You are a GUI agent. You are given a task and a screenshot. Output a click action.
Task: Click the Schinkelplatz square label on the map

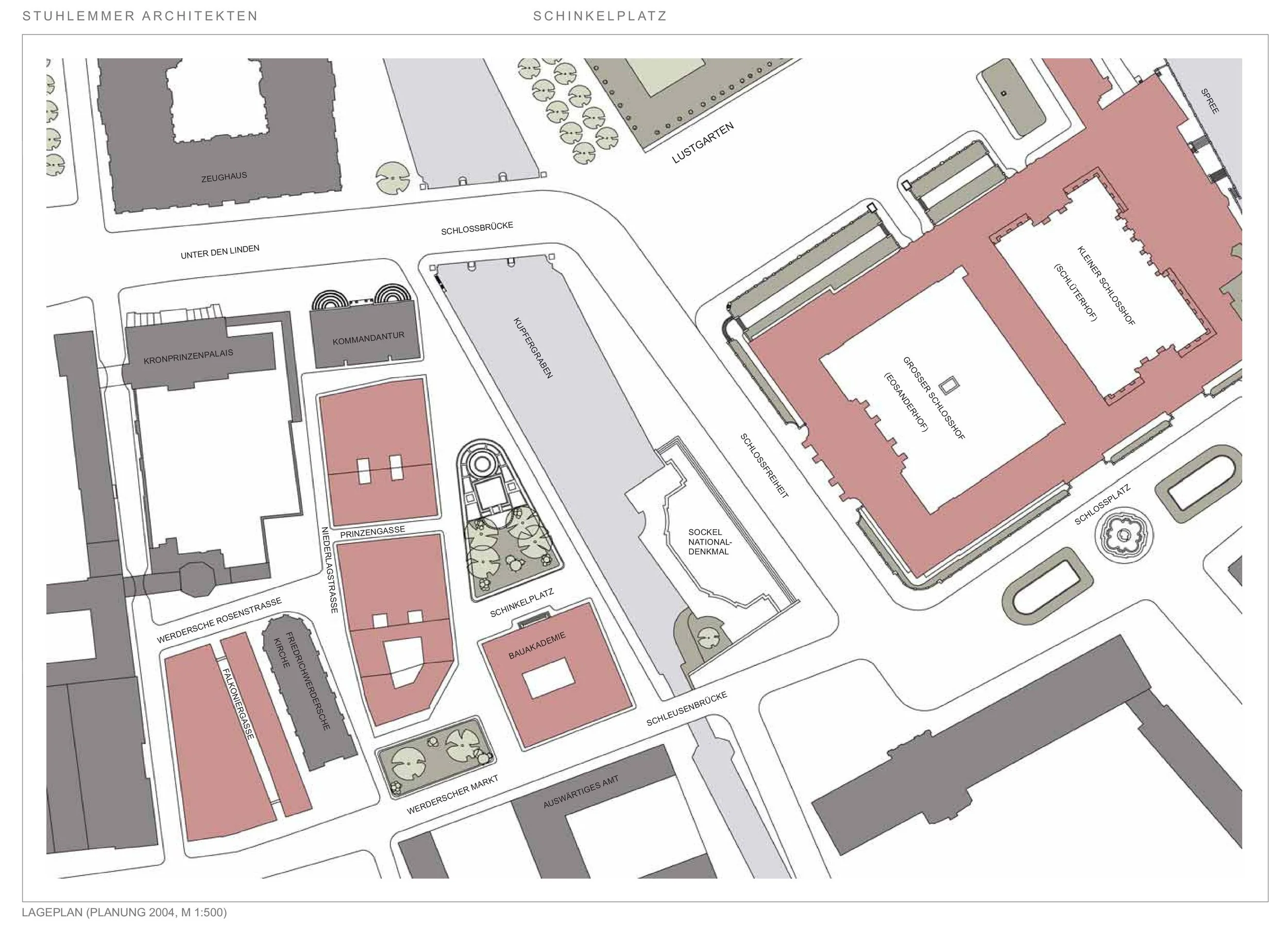coord(521,603)
